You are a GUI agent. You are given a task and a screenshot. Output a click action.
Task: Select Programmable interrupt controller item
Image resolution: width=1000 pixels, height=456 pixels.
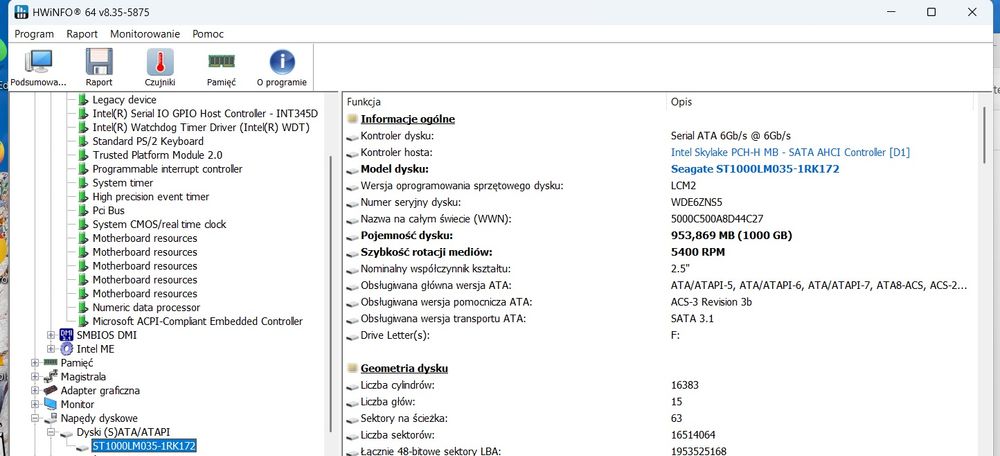167,169
